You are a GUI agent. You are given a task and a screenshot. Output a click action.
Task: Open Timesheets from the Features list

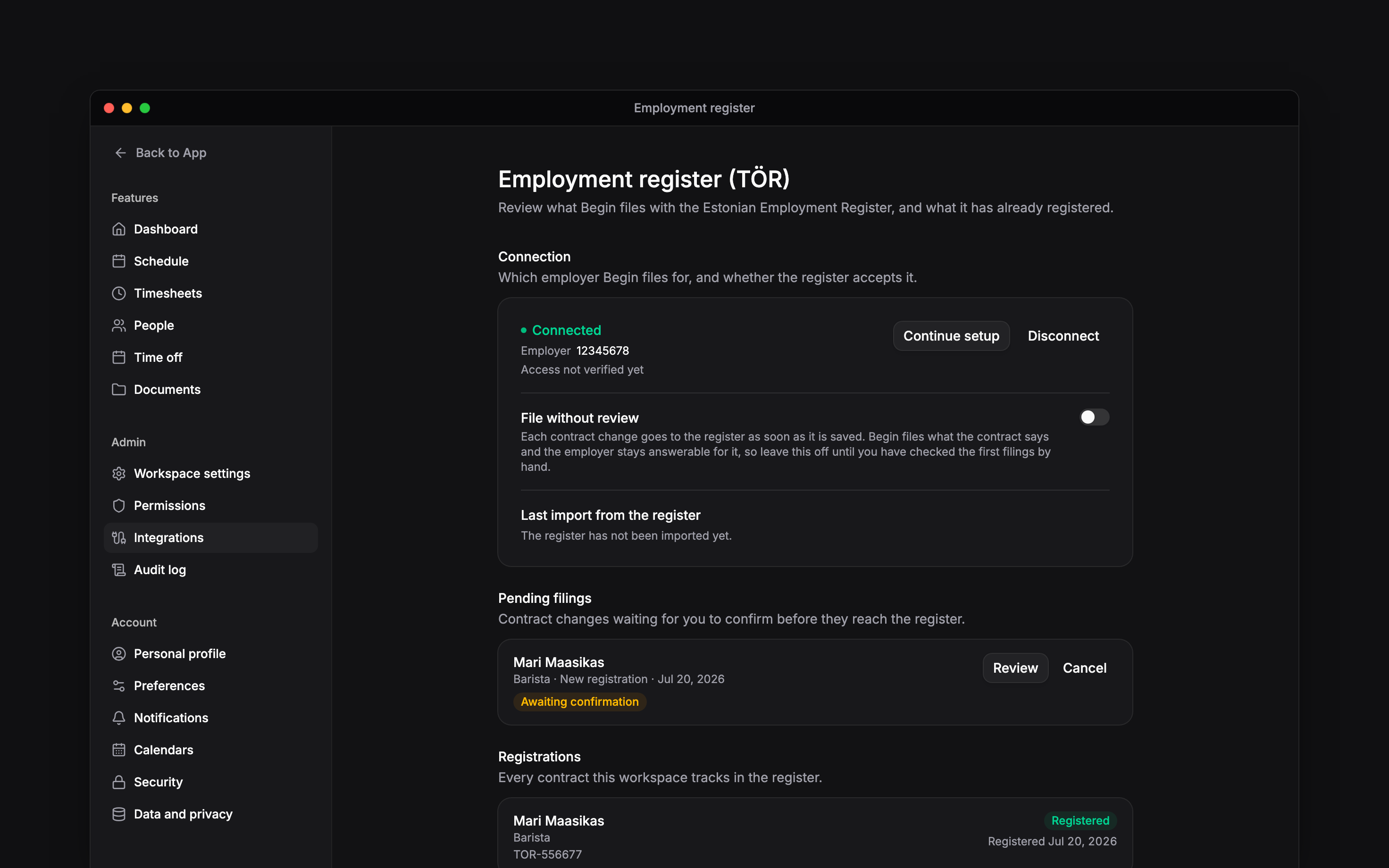(x=210, y=293)
